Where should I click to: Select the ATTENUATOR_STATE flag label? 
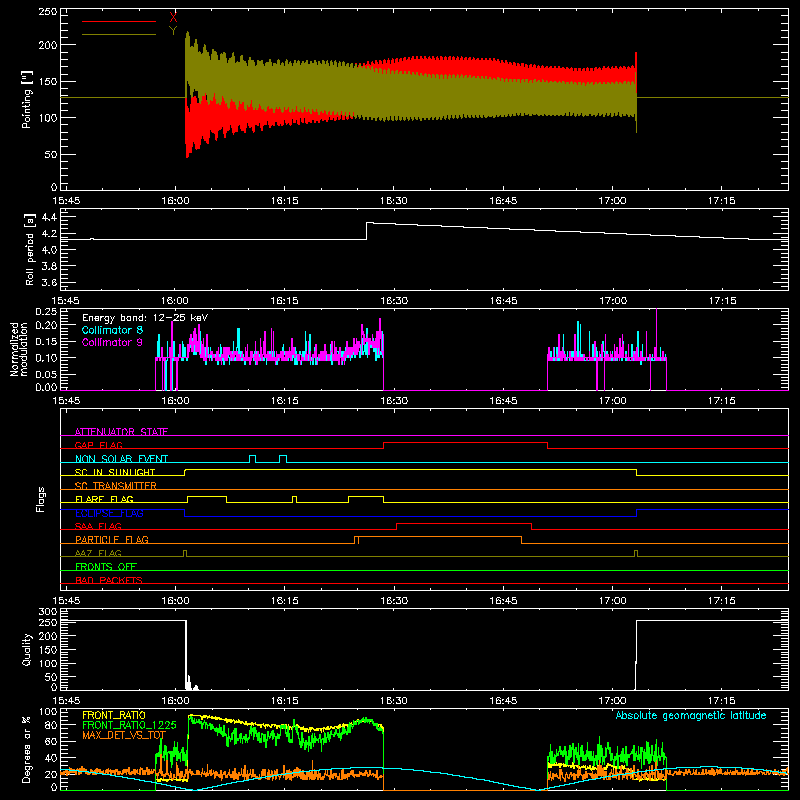121,432
